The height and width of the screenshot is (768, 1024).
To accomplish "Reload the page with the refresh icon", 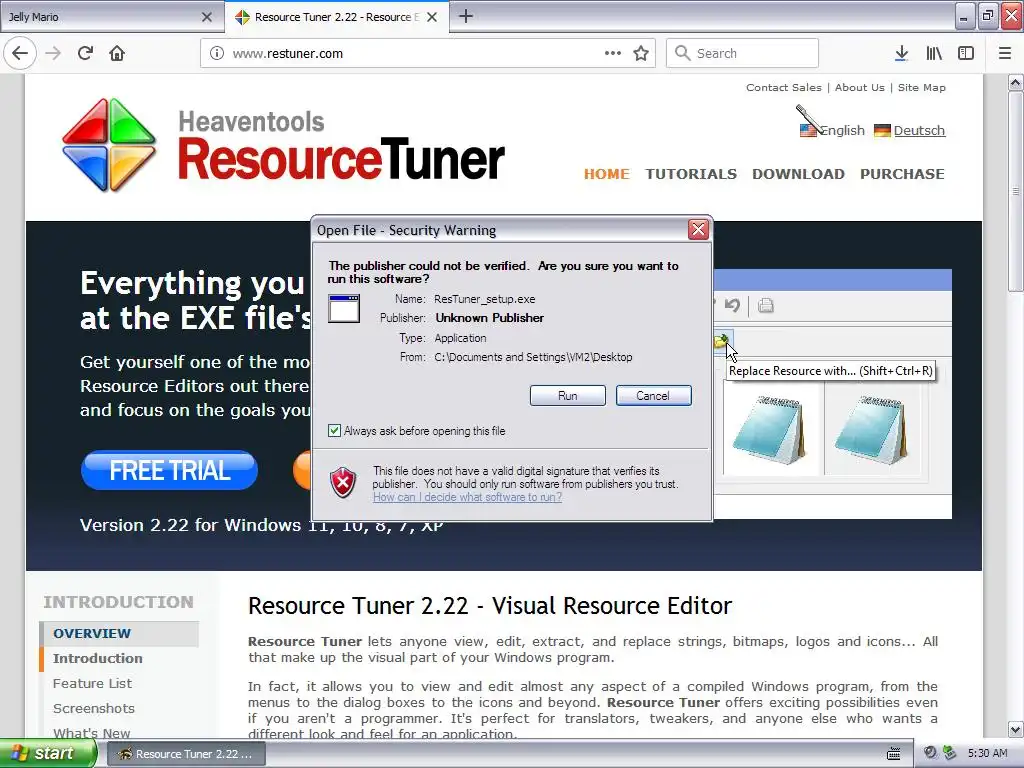I will pos(85,54).
